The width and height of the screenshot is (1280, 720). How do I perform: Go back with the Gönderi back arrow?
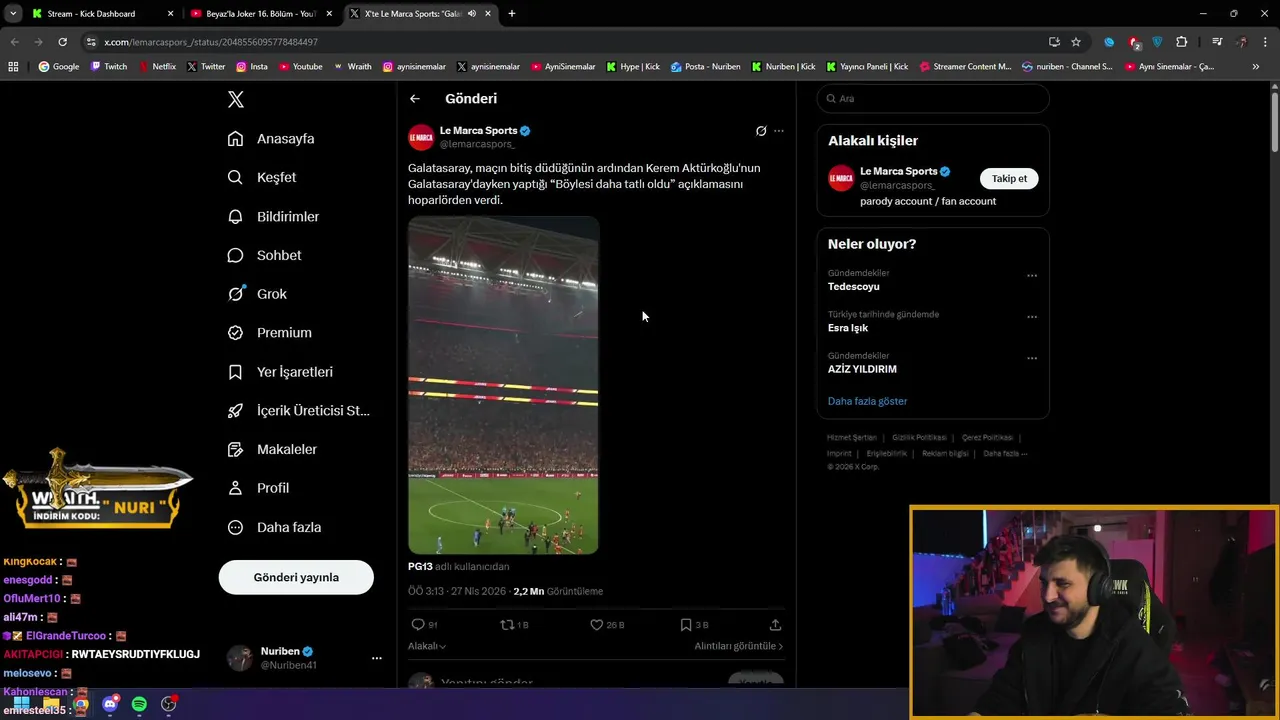click(x=415, y=99)
